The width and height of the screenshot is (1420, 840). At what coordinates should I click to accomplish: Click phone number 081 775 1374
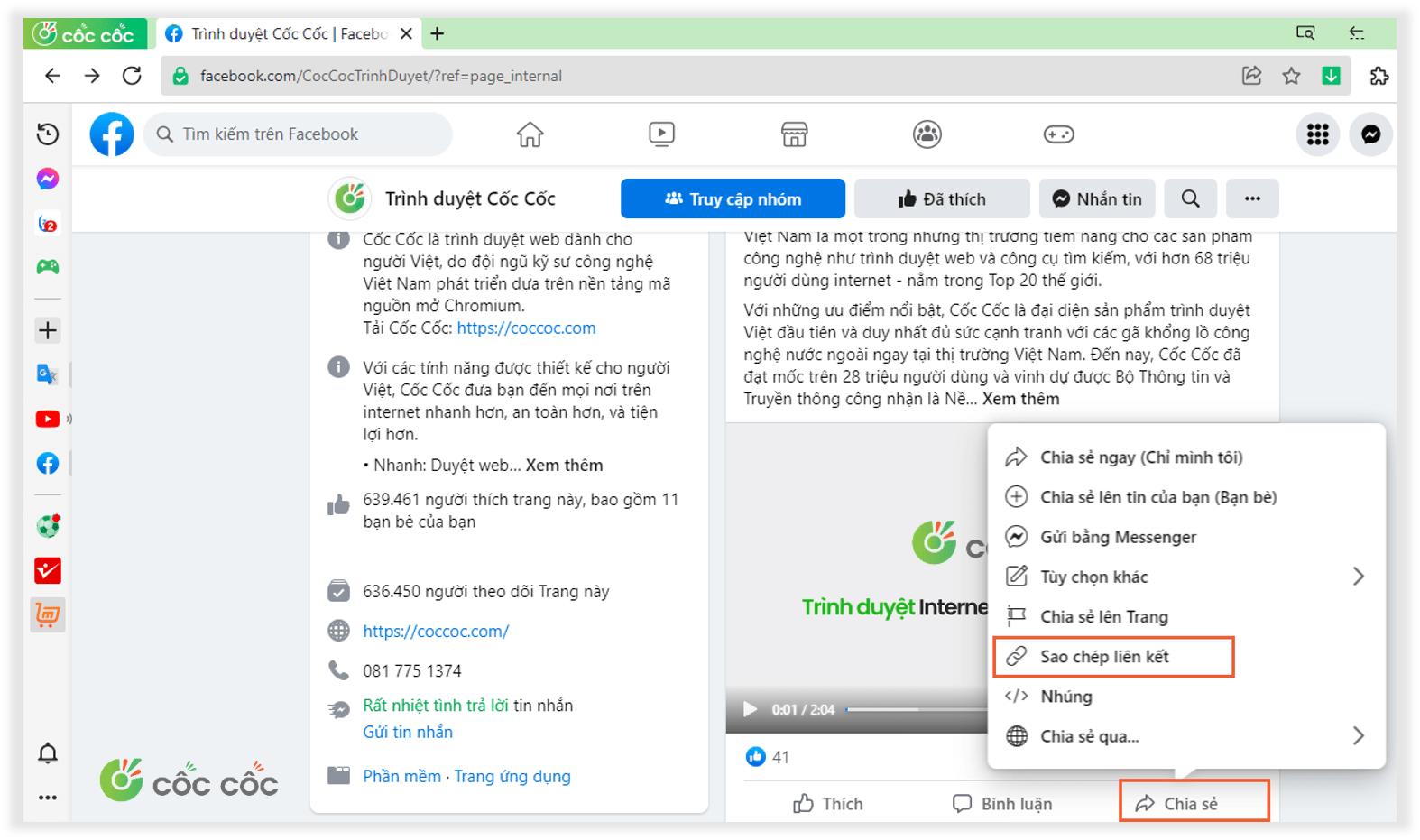click(x=412, y=670)
